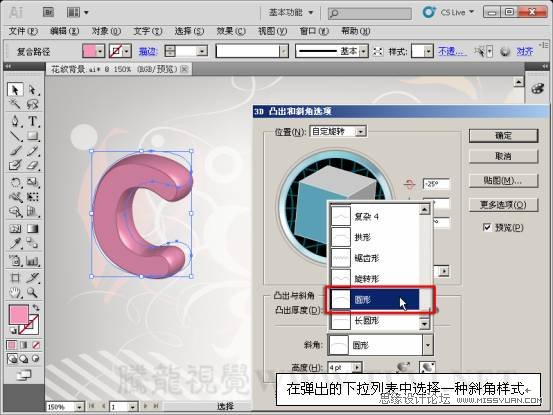The height and width of the screenshot is (415, 553).
Task: Select the Rotate tool
Action: click(x=15, y=182)
